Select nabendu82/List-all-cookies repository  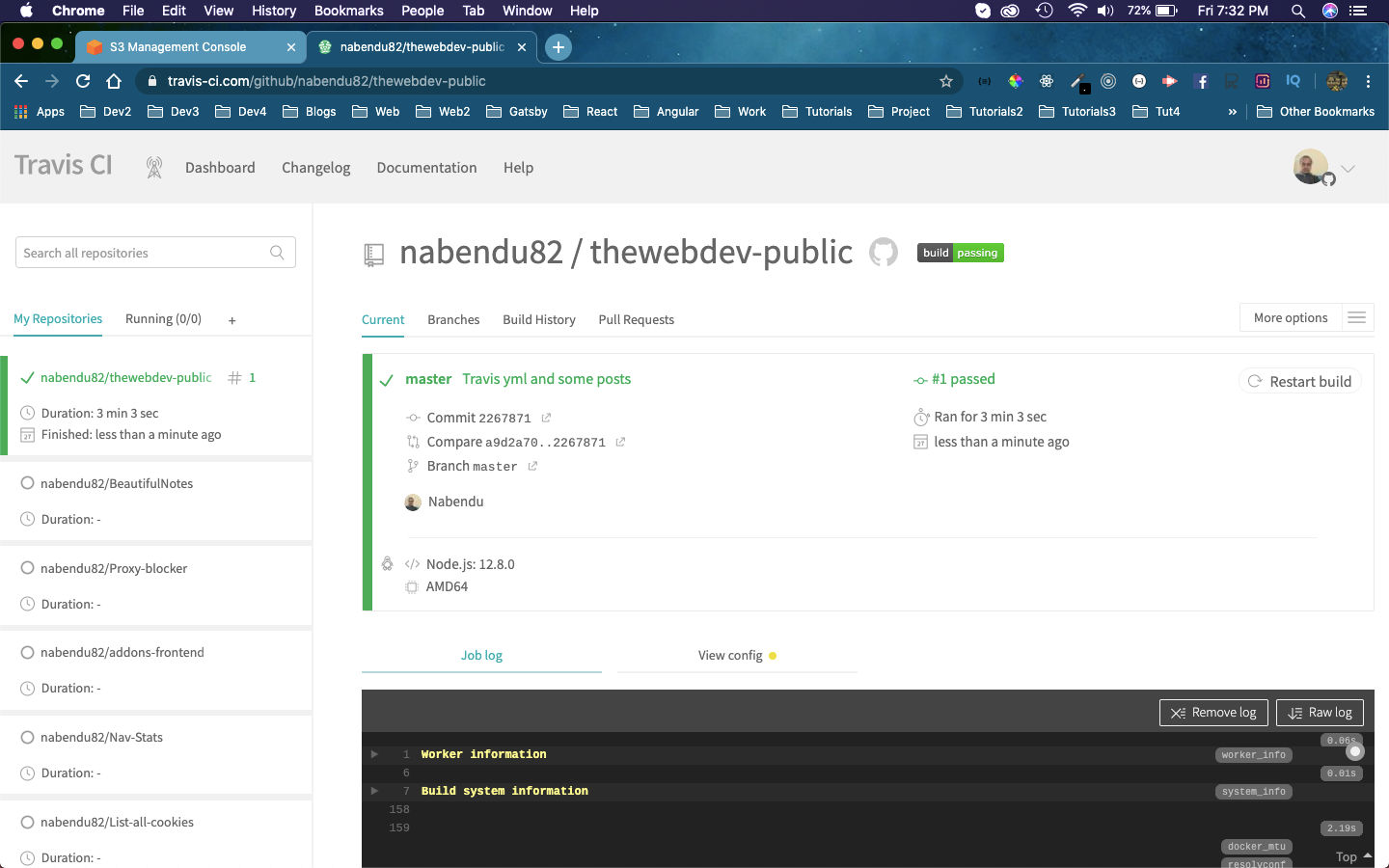(x=117, y=822)
